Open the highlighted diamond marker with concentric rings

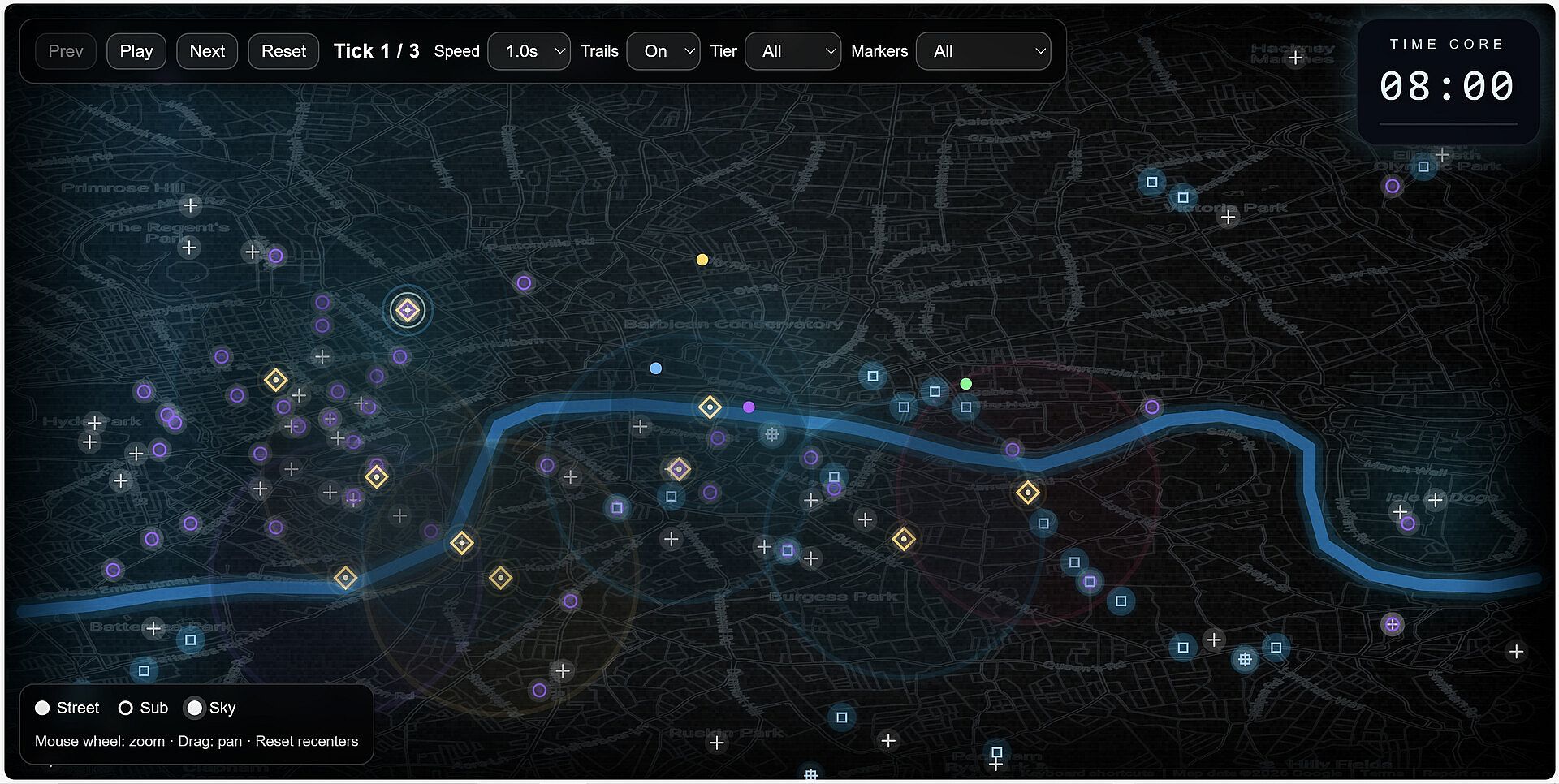click(407, 310)
